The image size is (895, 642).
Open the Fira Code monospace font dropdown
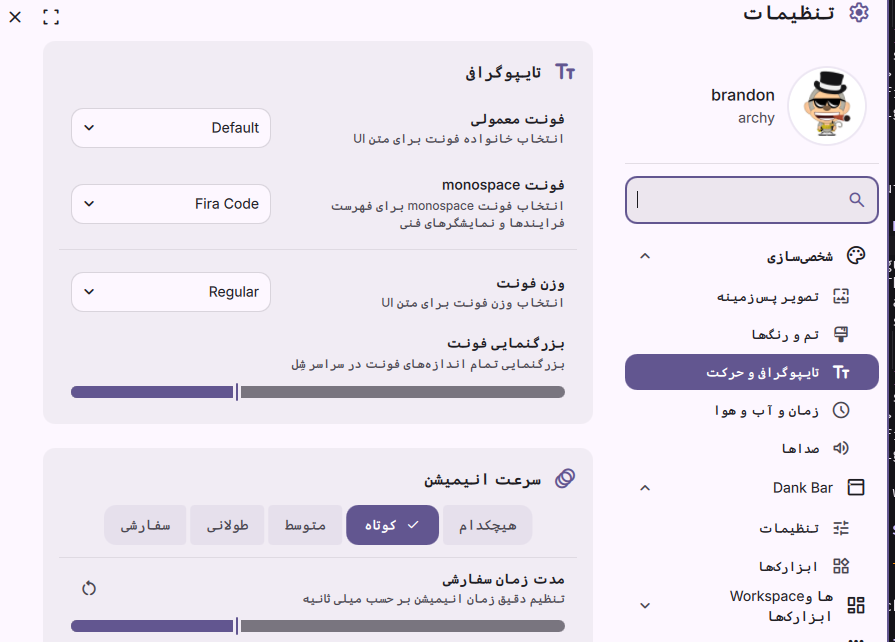click(x=171, y=204)
